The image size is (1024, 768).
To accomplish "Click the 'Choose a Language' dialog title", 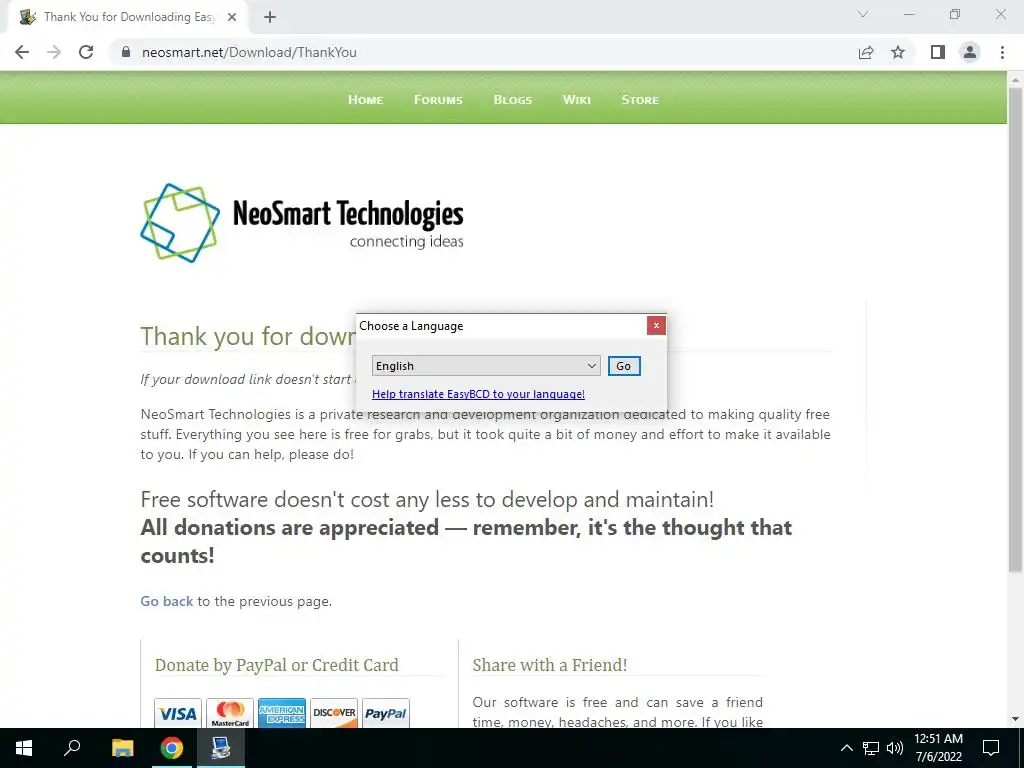I will (411, 326).
